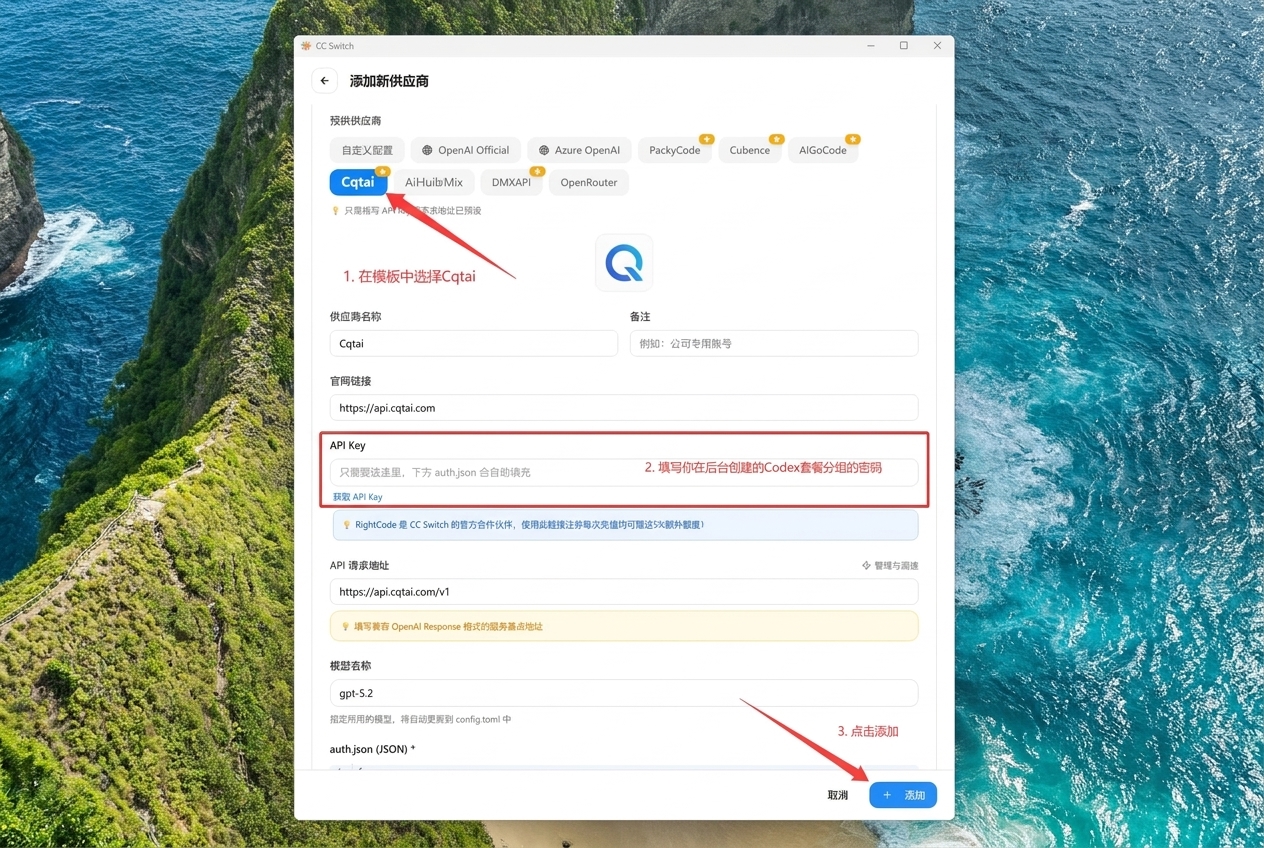Click the plus icon on 添加 button
The width and height of the screenshot is (1264, 848).
click(887, 795)
